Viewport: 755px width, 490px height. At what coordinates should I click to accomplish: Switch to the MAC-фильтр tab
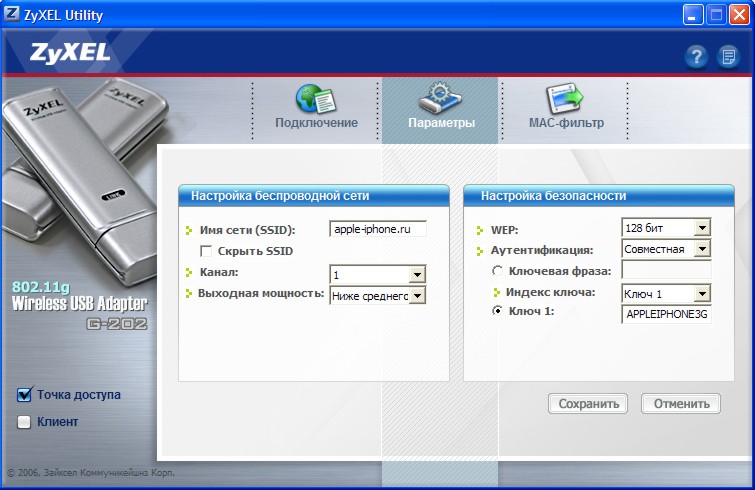click(566, 111)
